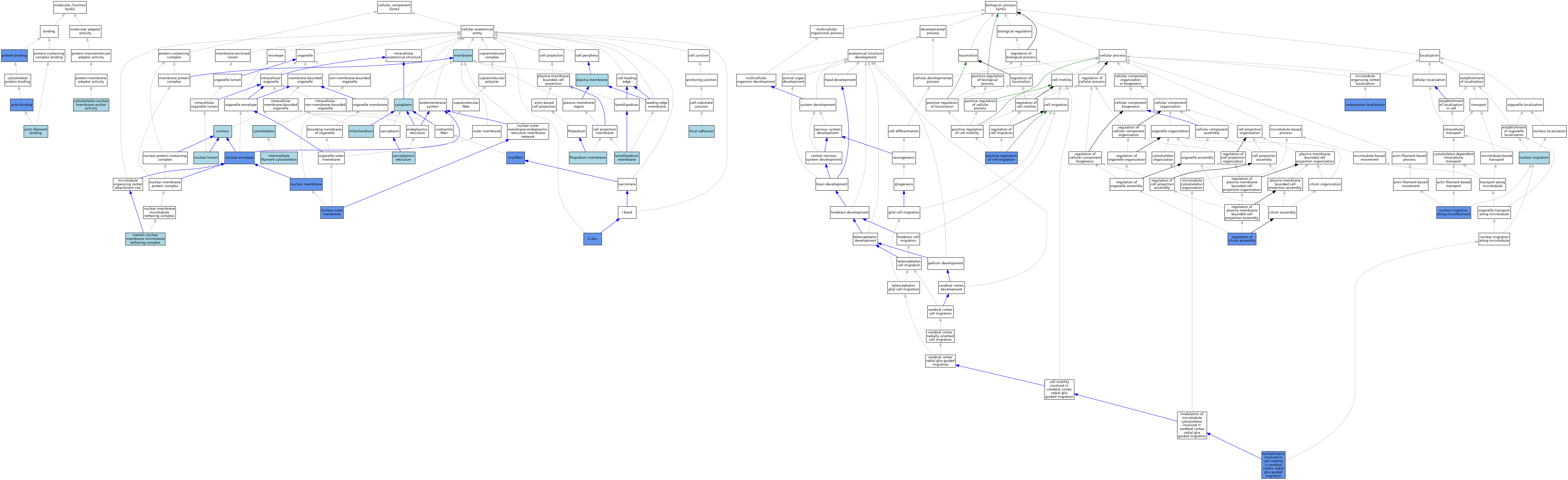The image size is (1568, 480).
Task: Click the blue 'protein binding' node
Action: tap(15, 55)
